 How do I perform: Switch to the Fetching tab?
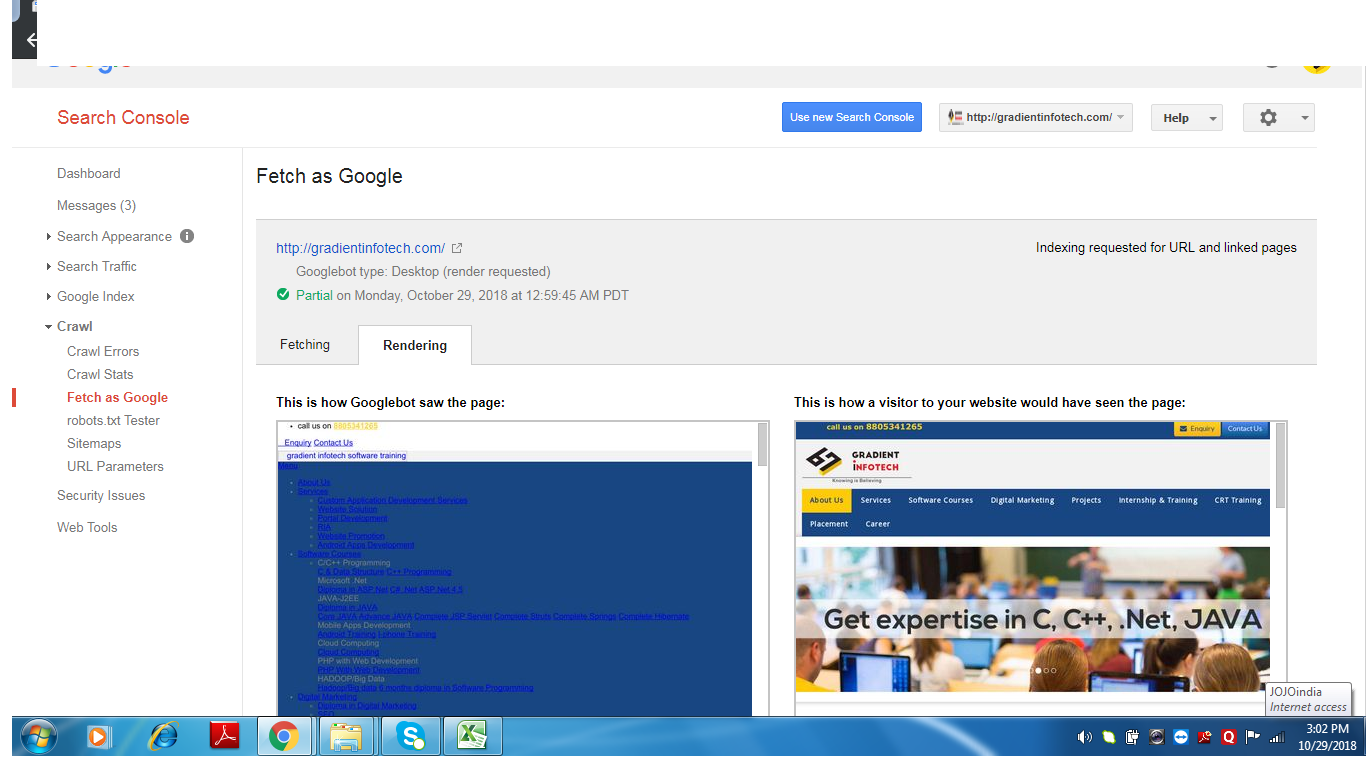(305, 344)
